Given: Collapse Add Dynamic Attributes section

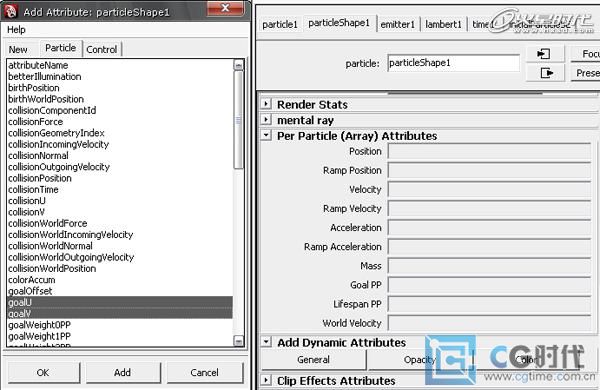Looking at the screenshot, I should tap(266, 342).
